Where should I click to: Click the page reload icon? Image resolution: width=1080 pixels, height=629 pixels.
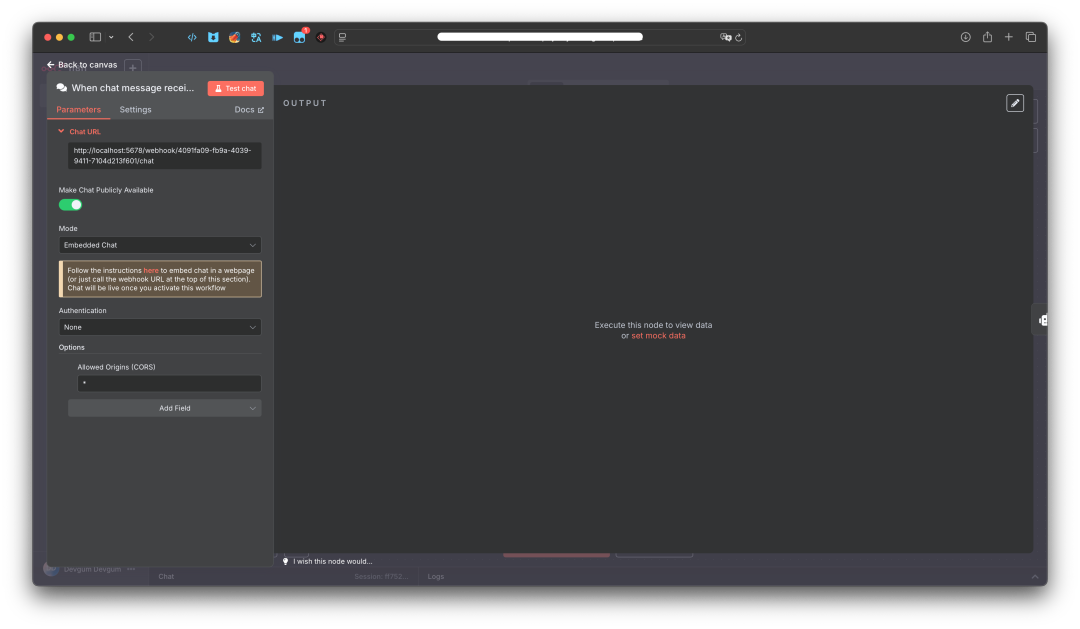click(x=739, y=37)
